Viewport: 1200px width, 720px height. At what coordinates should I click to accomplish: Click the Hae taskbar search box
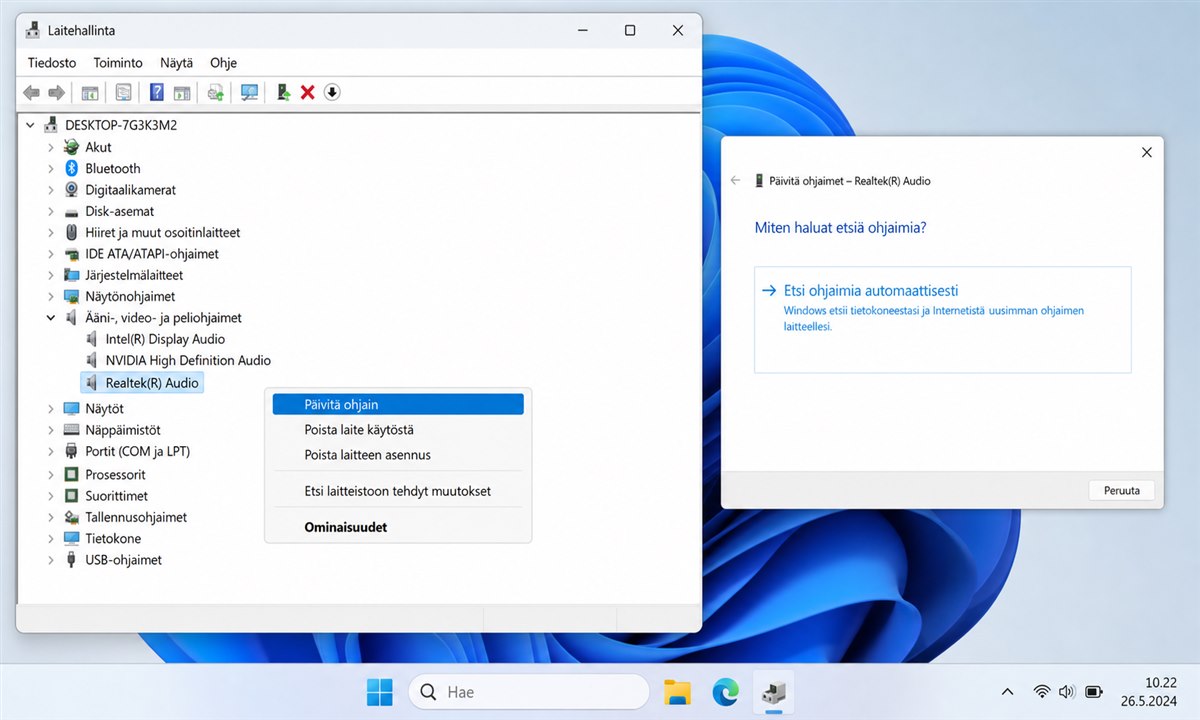coord(529,692)
